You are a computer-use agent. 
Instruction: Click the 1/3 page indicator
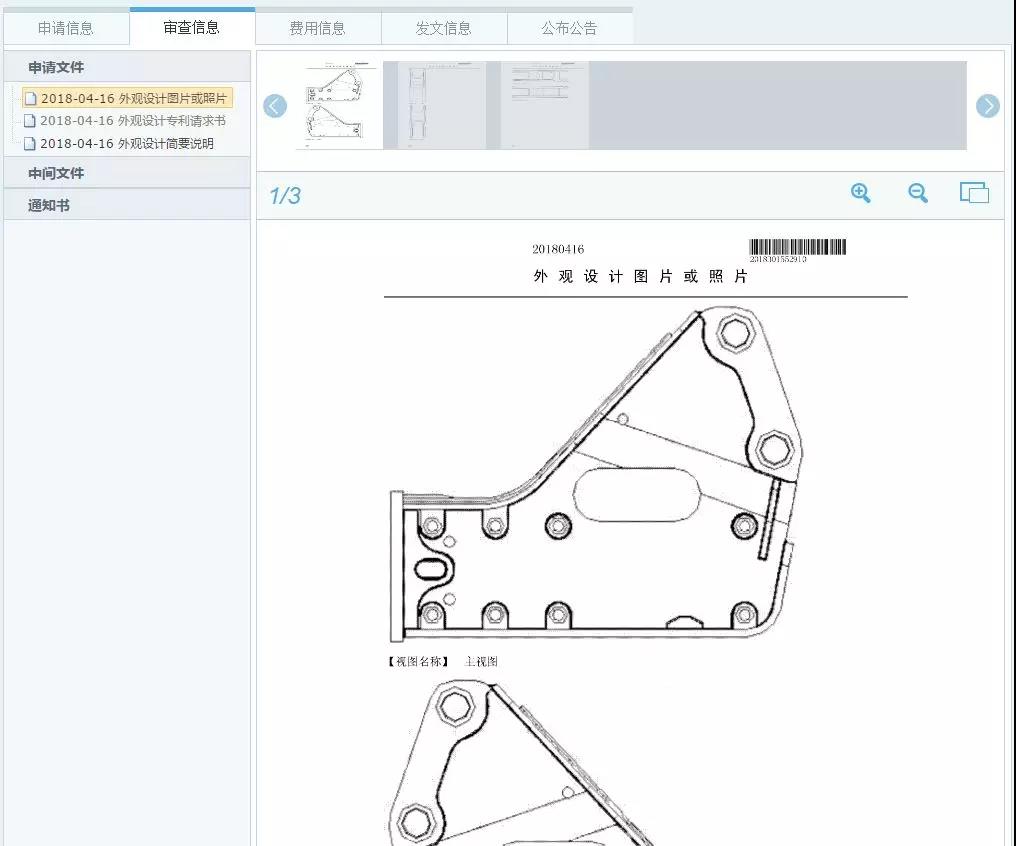point(285,196)
